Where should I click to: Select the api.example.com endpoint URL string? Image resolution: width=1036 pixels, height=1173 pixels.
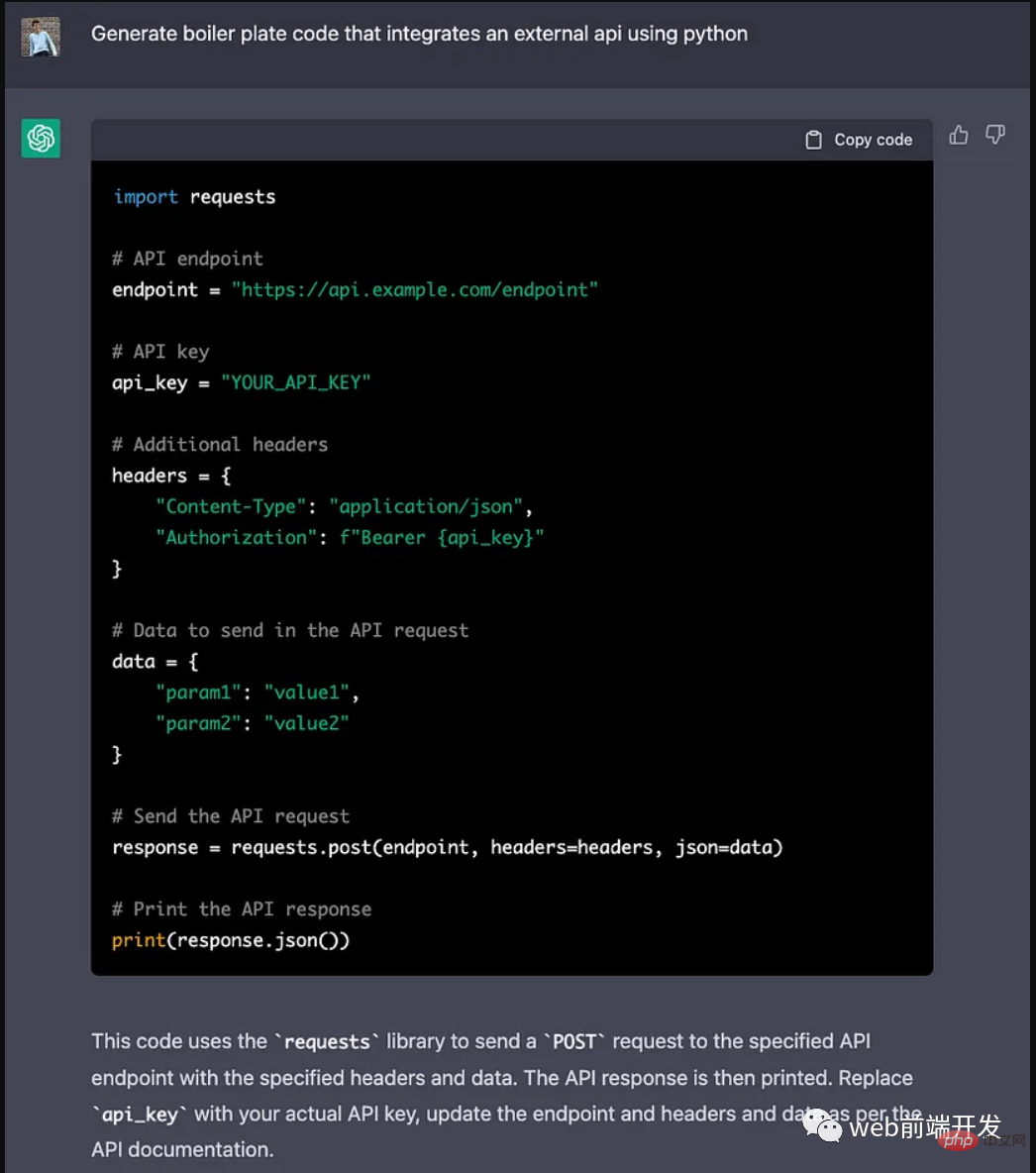click(x=414, y=289)
